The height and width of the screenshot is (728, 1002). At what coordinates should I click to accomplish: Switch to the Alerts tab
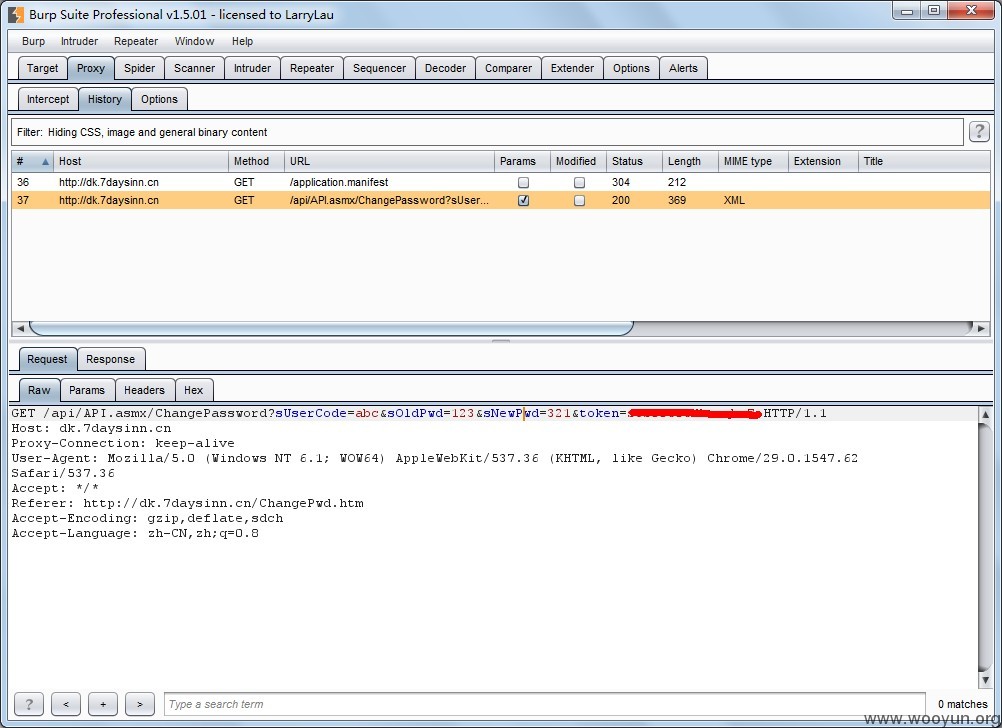click(x=683, y=68)
